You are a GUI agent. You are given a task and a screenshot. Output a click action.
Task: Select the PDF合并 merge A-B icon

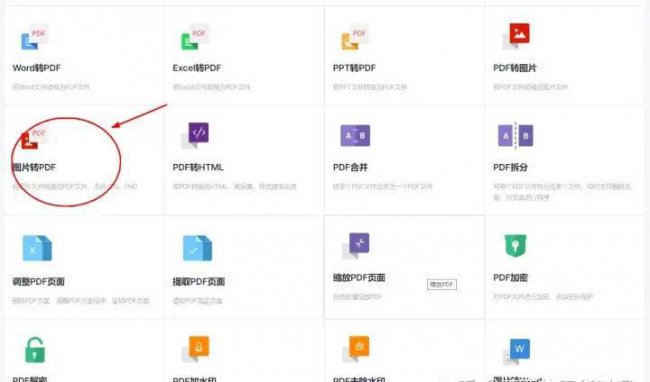(x=355, y=135)
